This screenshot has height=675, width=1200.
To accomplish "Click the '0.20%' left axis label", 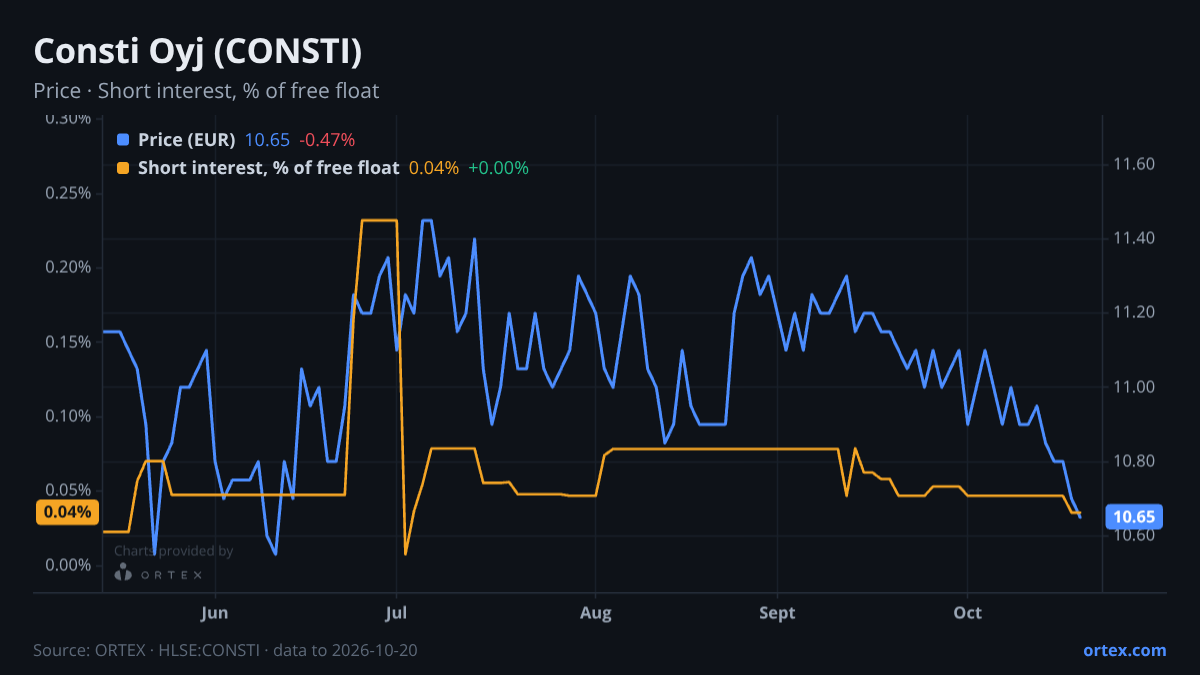I will click(69, 267).
